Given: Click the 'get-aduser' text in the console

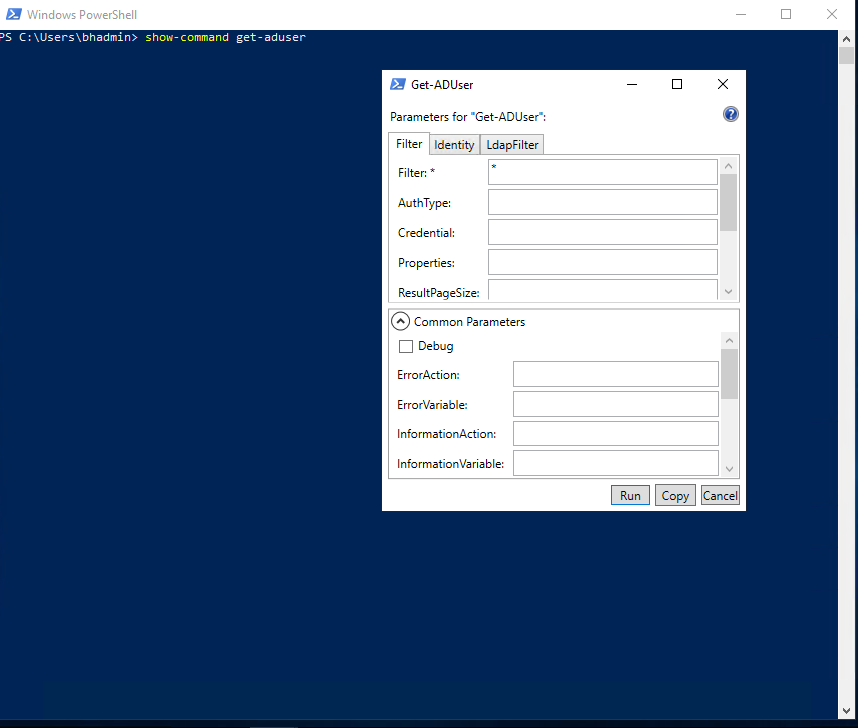Looking at the screenshot, I should pyautogui.click(x=271, y=37).
